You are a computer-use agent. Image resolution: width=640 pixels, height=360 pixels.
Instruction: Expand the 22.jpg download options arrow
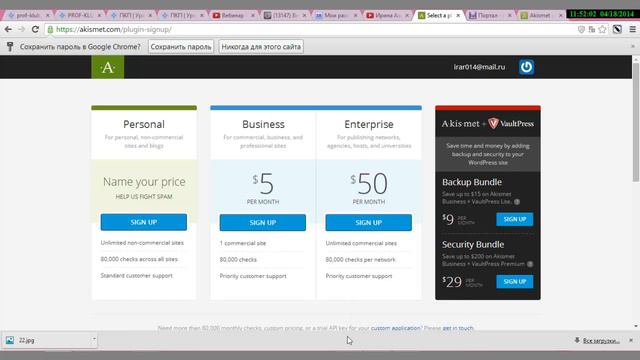pos(94,340)
